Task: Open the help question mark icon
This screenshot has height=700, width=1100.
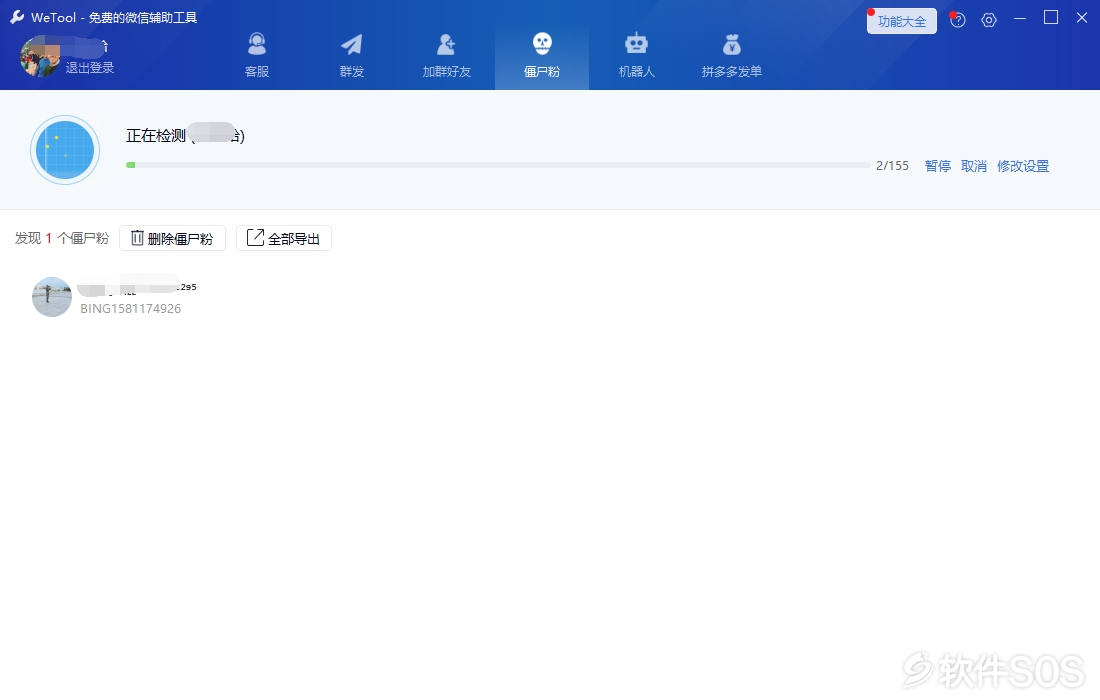Action: point(958,20)
